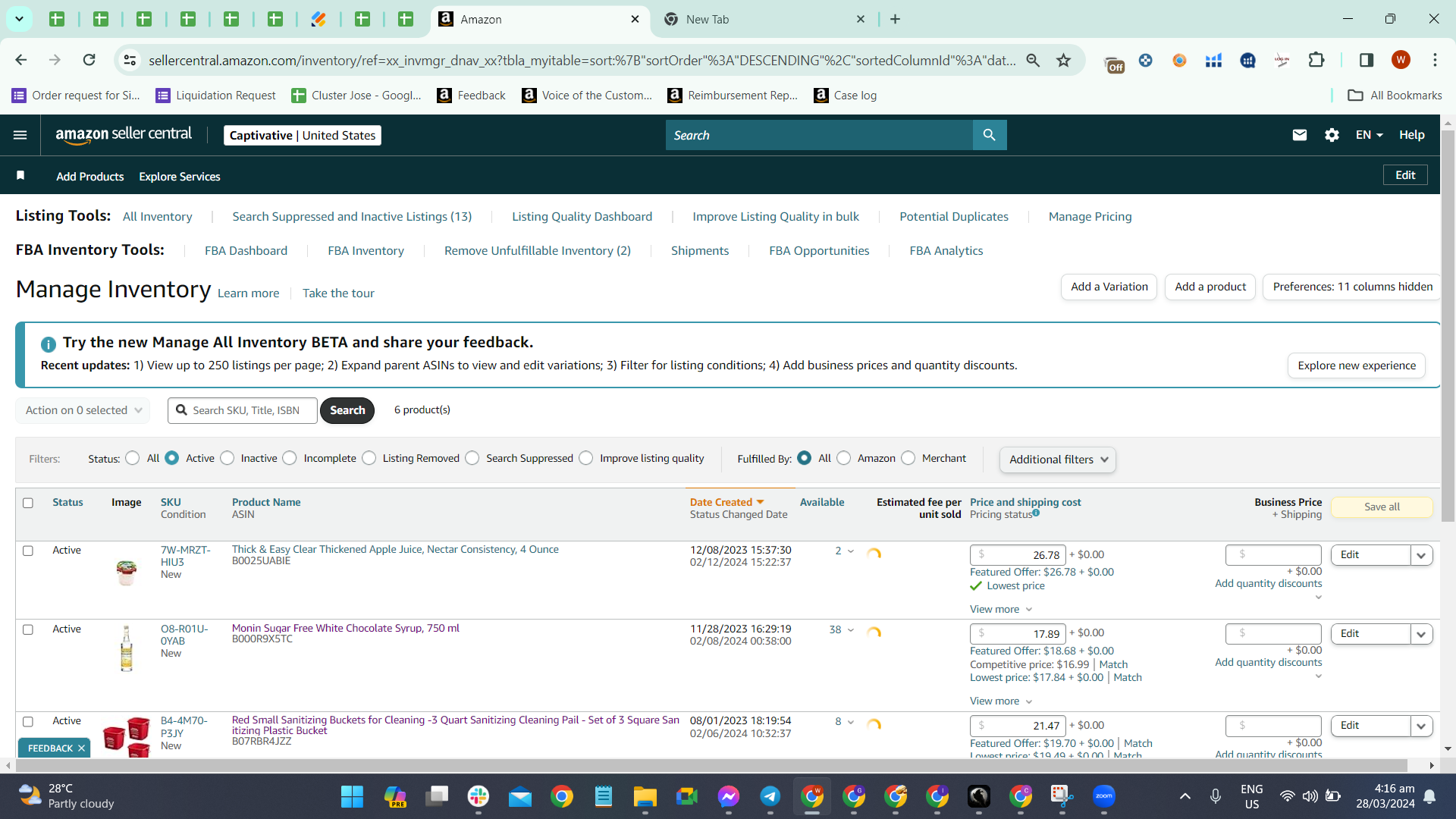Screen dimensions: 1456x819
Task: Click the magnifier icon in SKU search box
Action: click(x=181, y=410)
